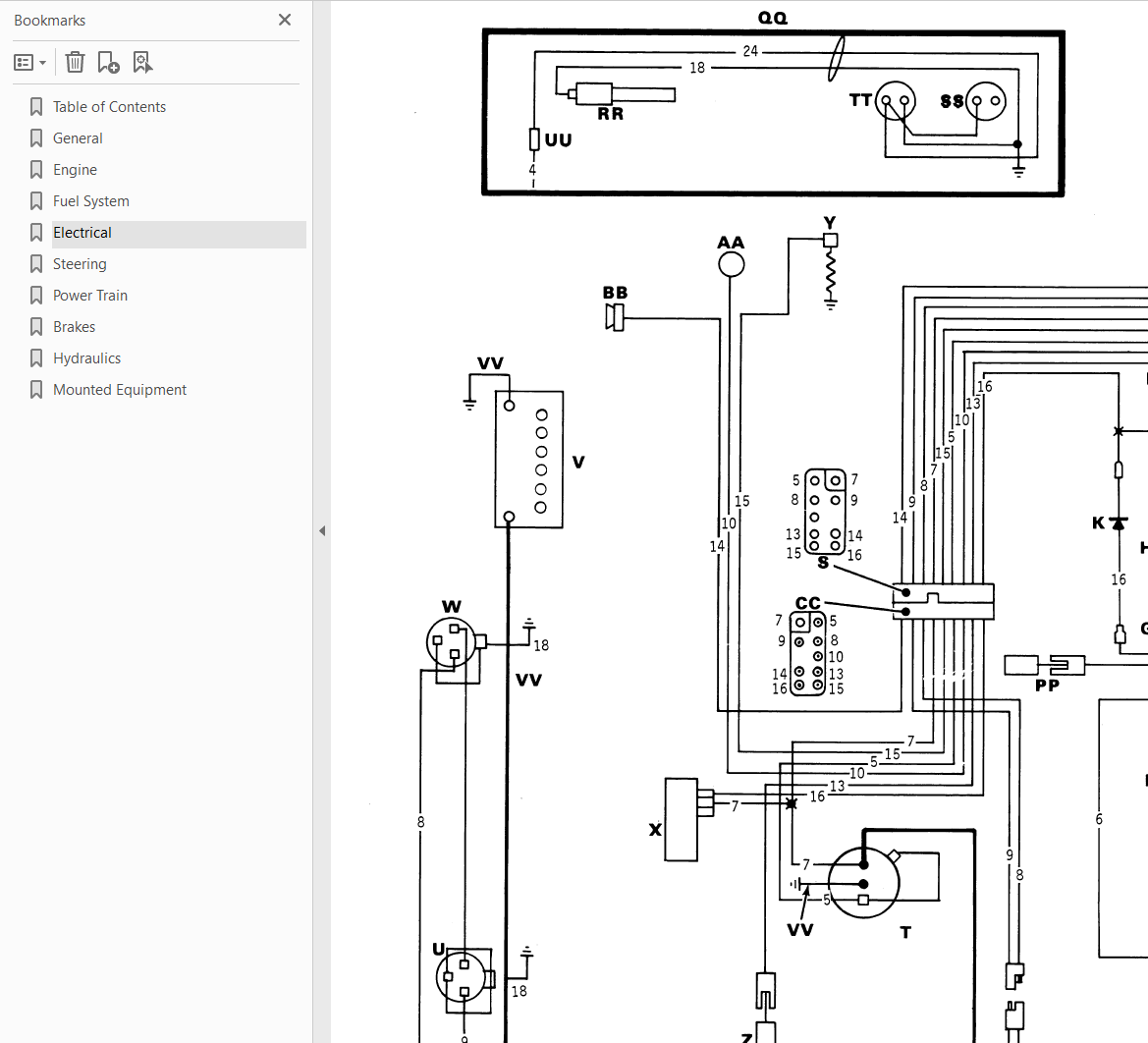This screenshot has width=1148, height=1043.
Task: Click the find current bookmark icon
Action: pos(142,62)
